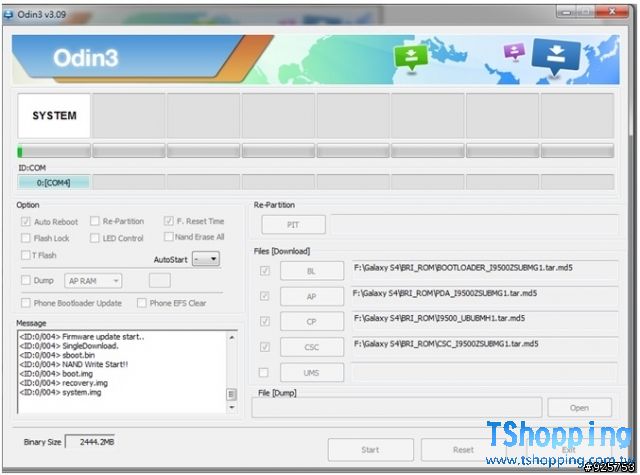This screenshot has width=640, height=475.
Task: Enable the Re-Partition checkbox
Action: (x=95, y=221)
